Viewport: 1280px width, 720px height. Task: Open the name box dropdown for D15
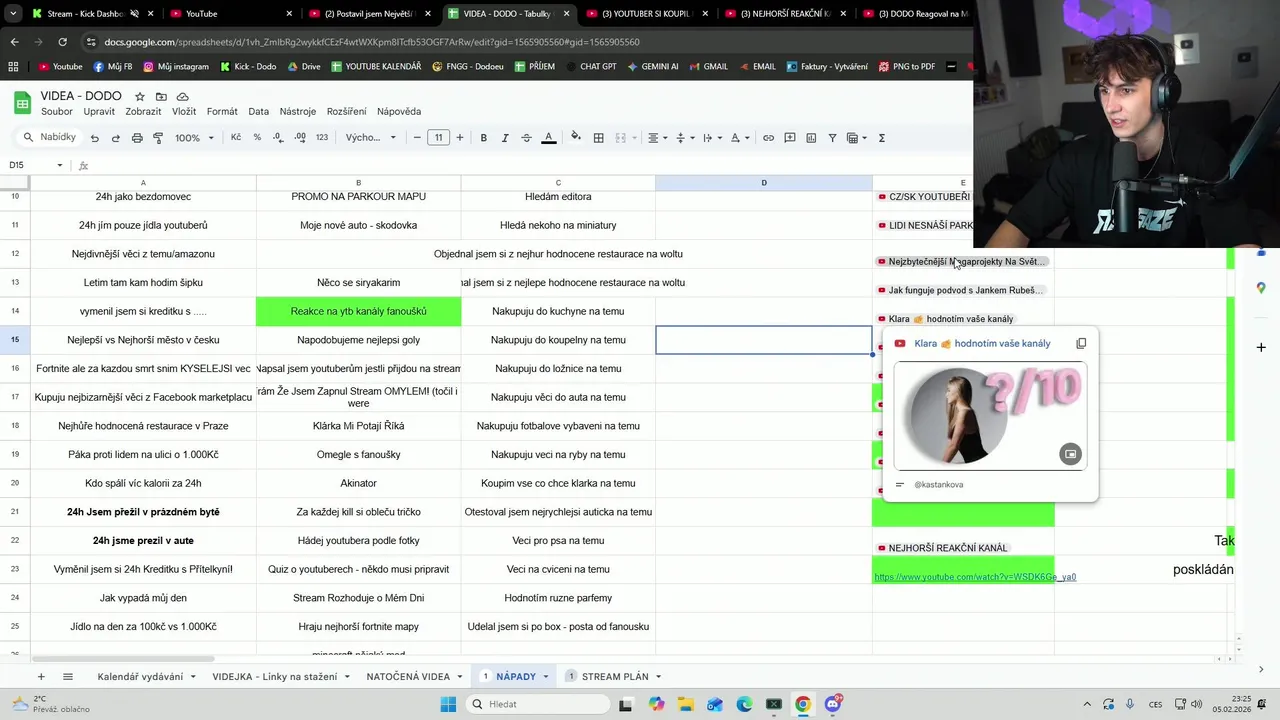click(60, 165)
